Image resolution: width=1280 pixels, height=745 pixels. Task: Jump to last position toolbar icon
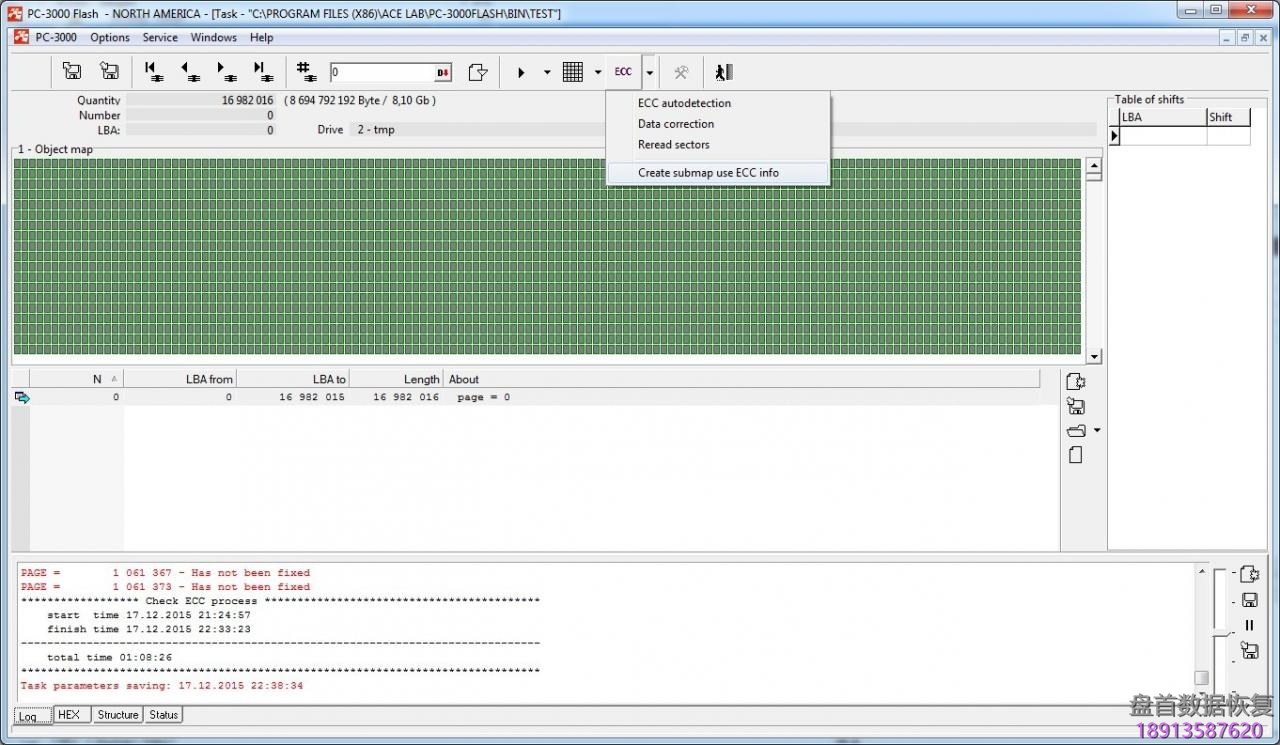pos(263,72)
